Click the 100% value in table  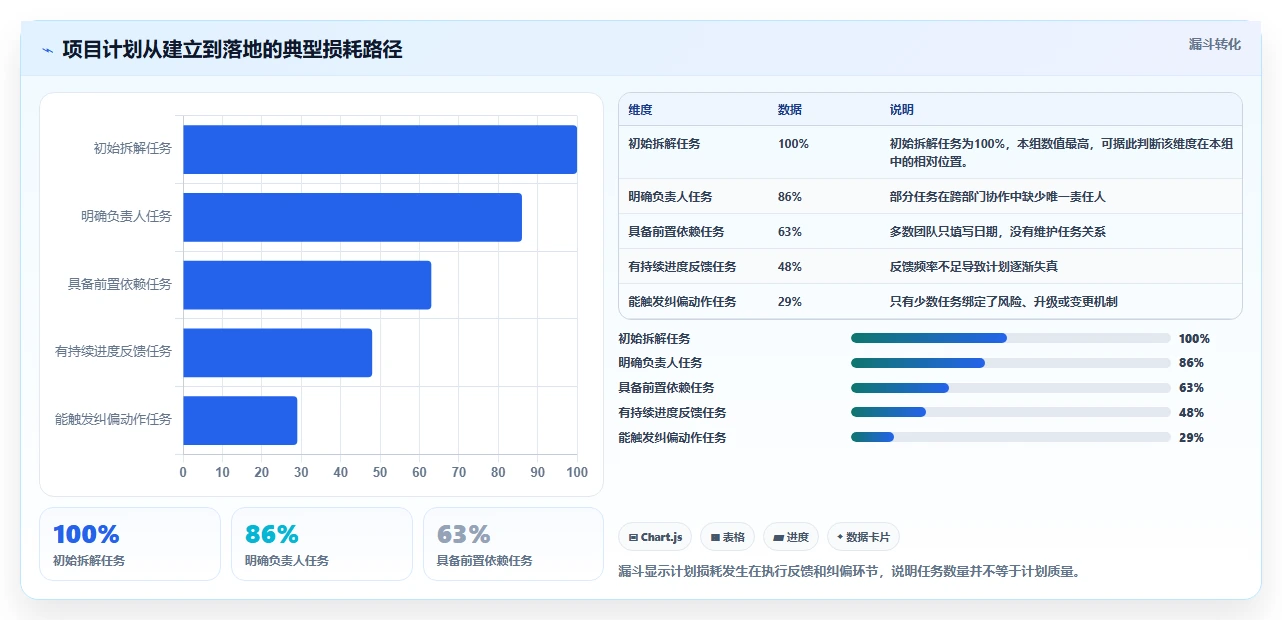[x=793, y=144]
